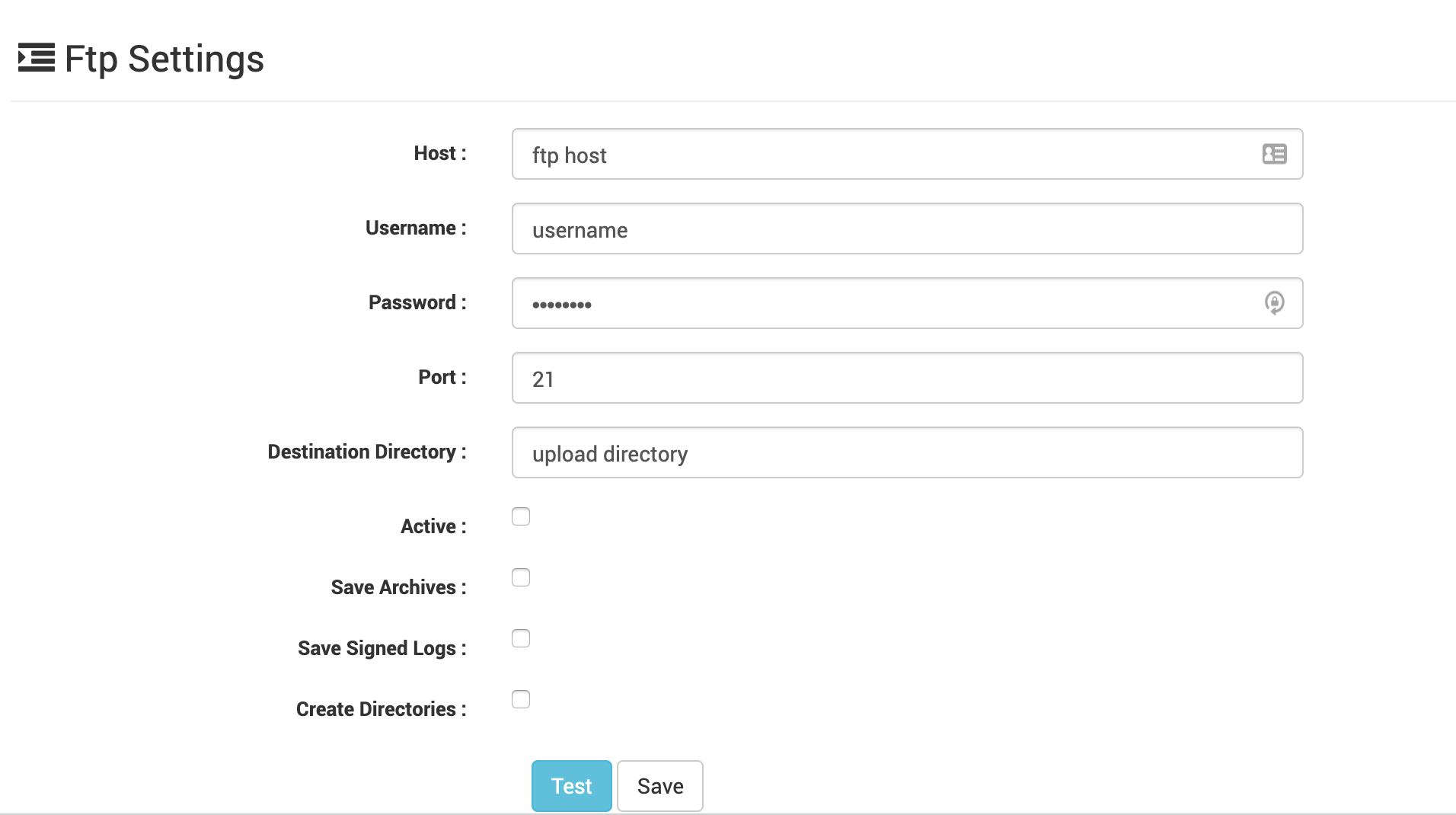Click the 'Destination Directory :' label
1456x815 pixels.
pos(367,452)
